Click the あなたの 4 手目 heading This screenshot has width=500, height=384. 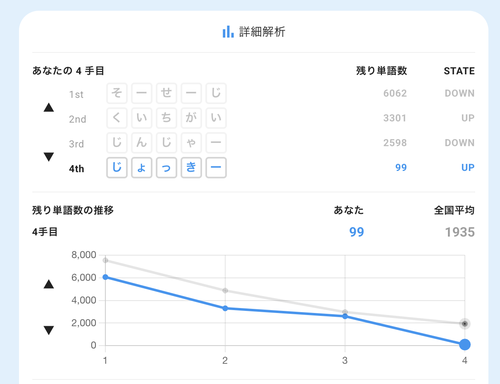tap(68, 71)
